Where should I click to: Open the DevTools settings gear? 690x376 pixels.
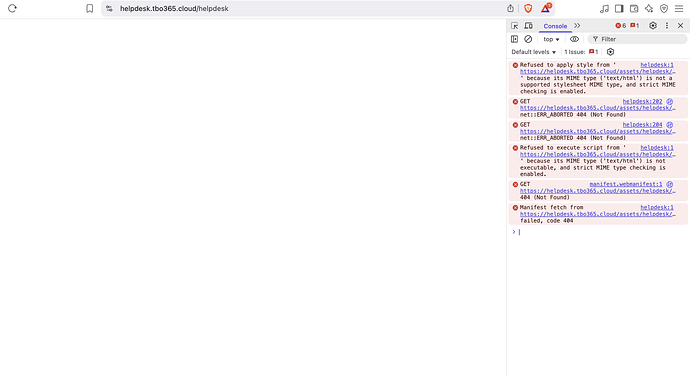pyautogui.click(x=653, y=26)
